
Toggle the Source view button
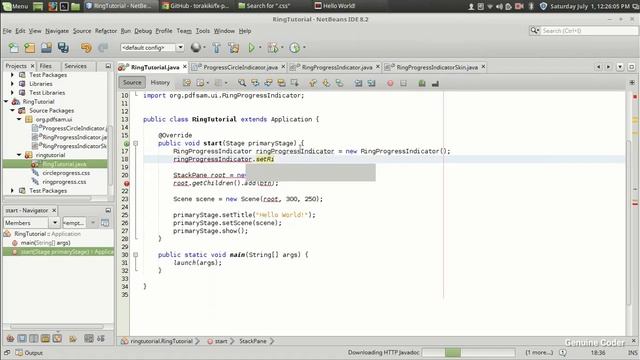(x=132, y=82)
